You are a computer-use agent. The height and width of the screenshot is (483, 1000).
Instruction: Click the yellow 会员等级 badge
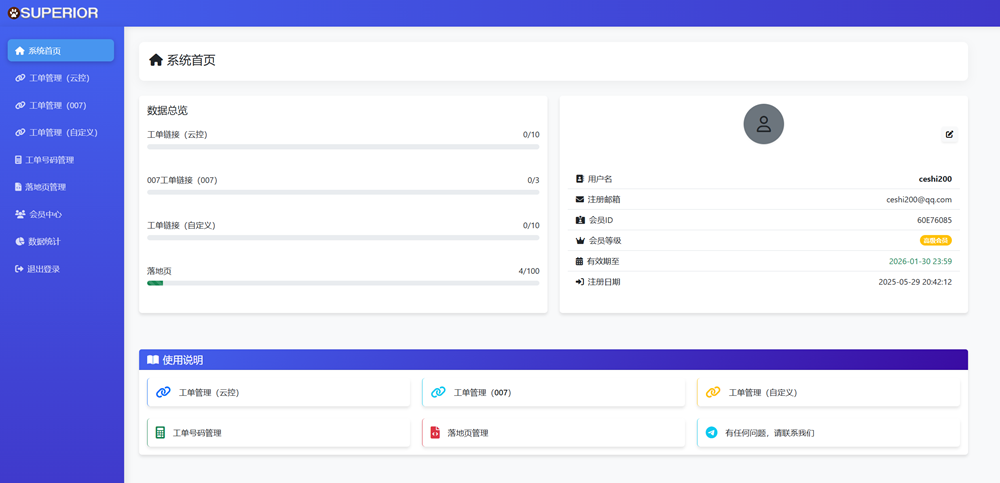(x=935, y=240)
